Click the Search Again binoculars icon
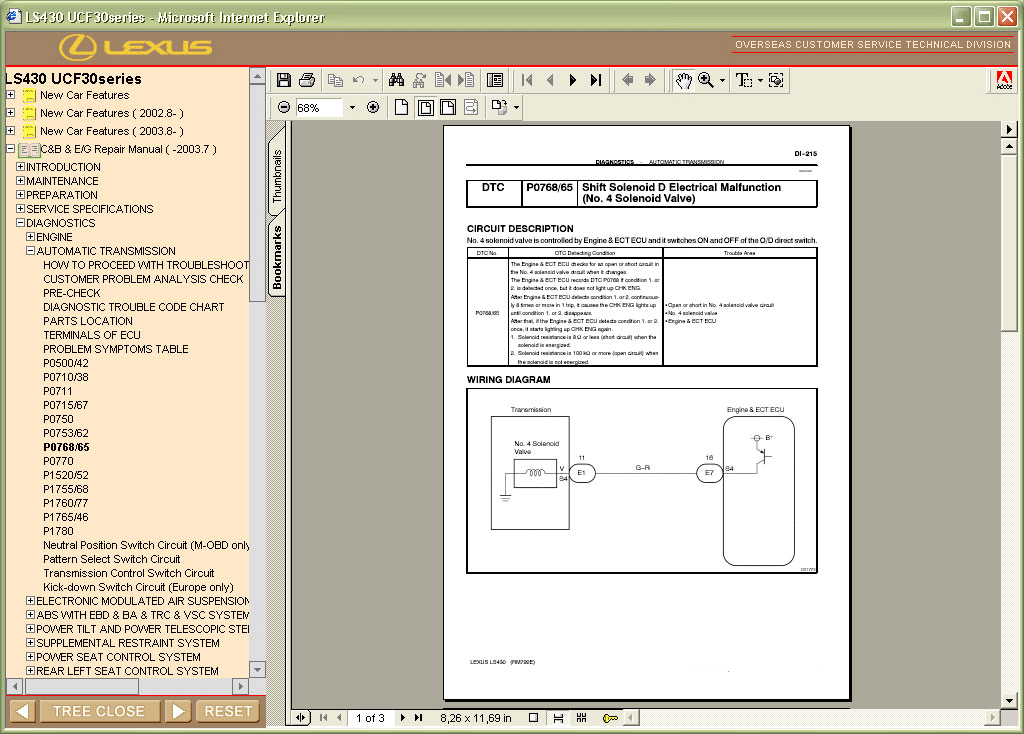 (x=419, y=80)
